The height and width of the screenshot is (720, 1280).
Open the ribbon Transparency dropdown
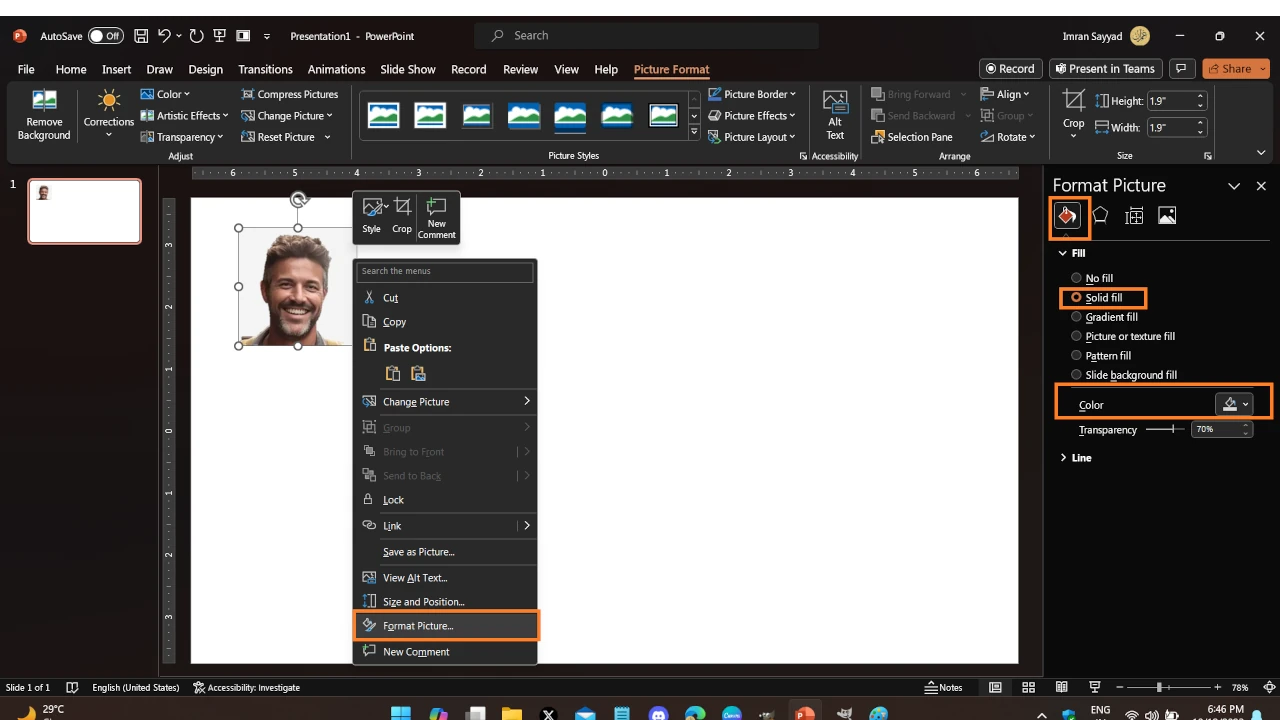click(x=182, y=137)
